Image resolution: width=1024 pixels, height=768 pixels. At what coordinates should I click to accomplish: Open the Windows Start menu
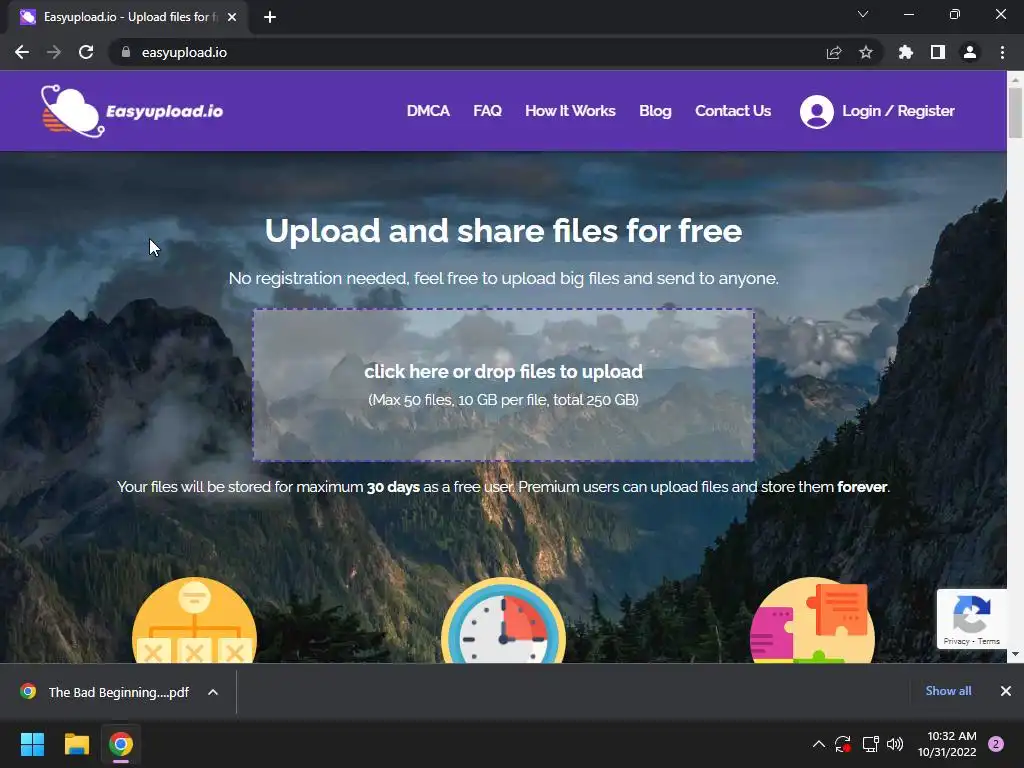(32, 744)
